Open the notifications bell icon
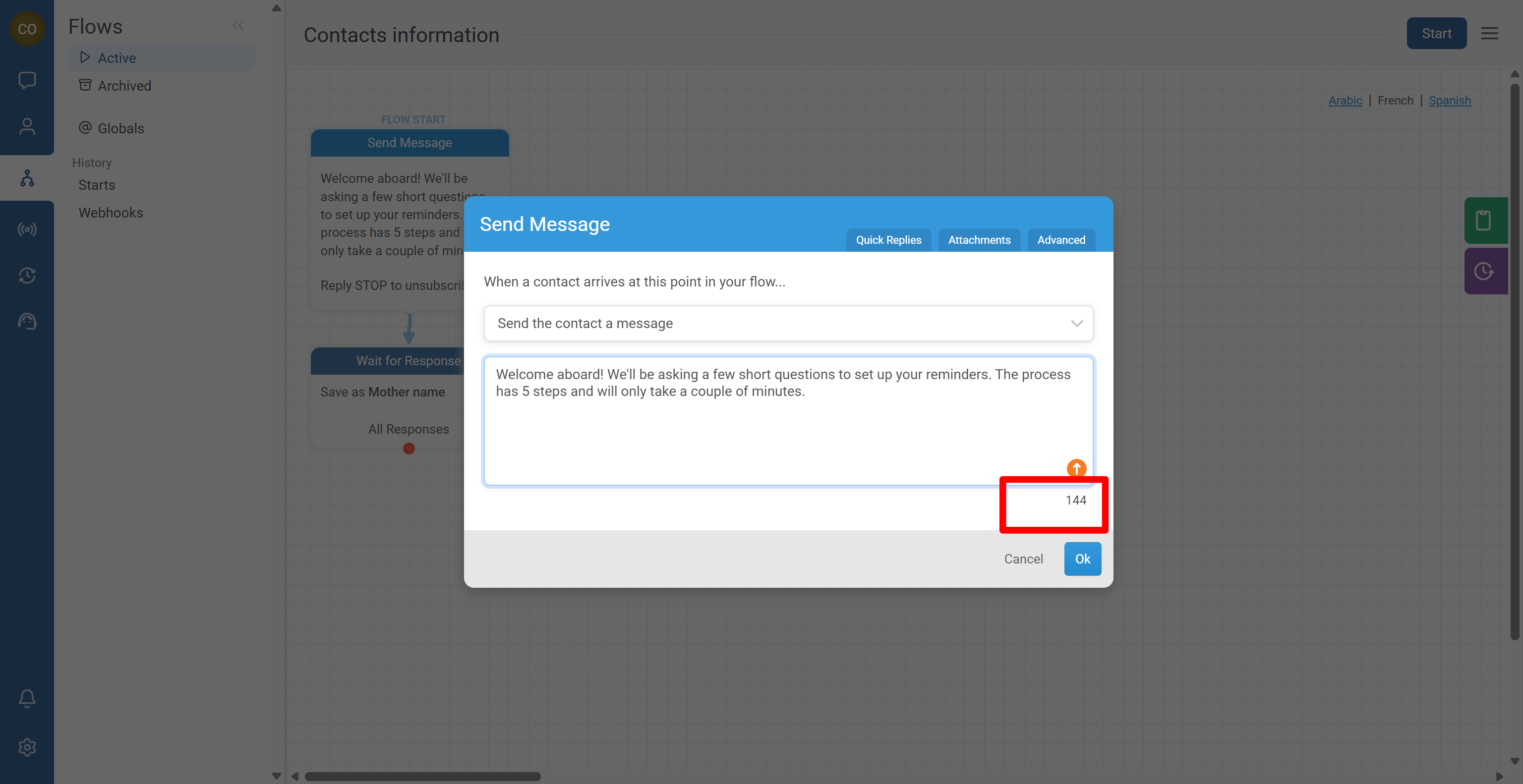 27,698
